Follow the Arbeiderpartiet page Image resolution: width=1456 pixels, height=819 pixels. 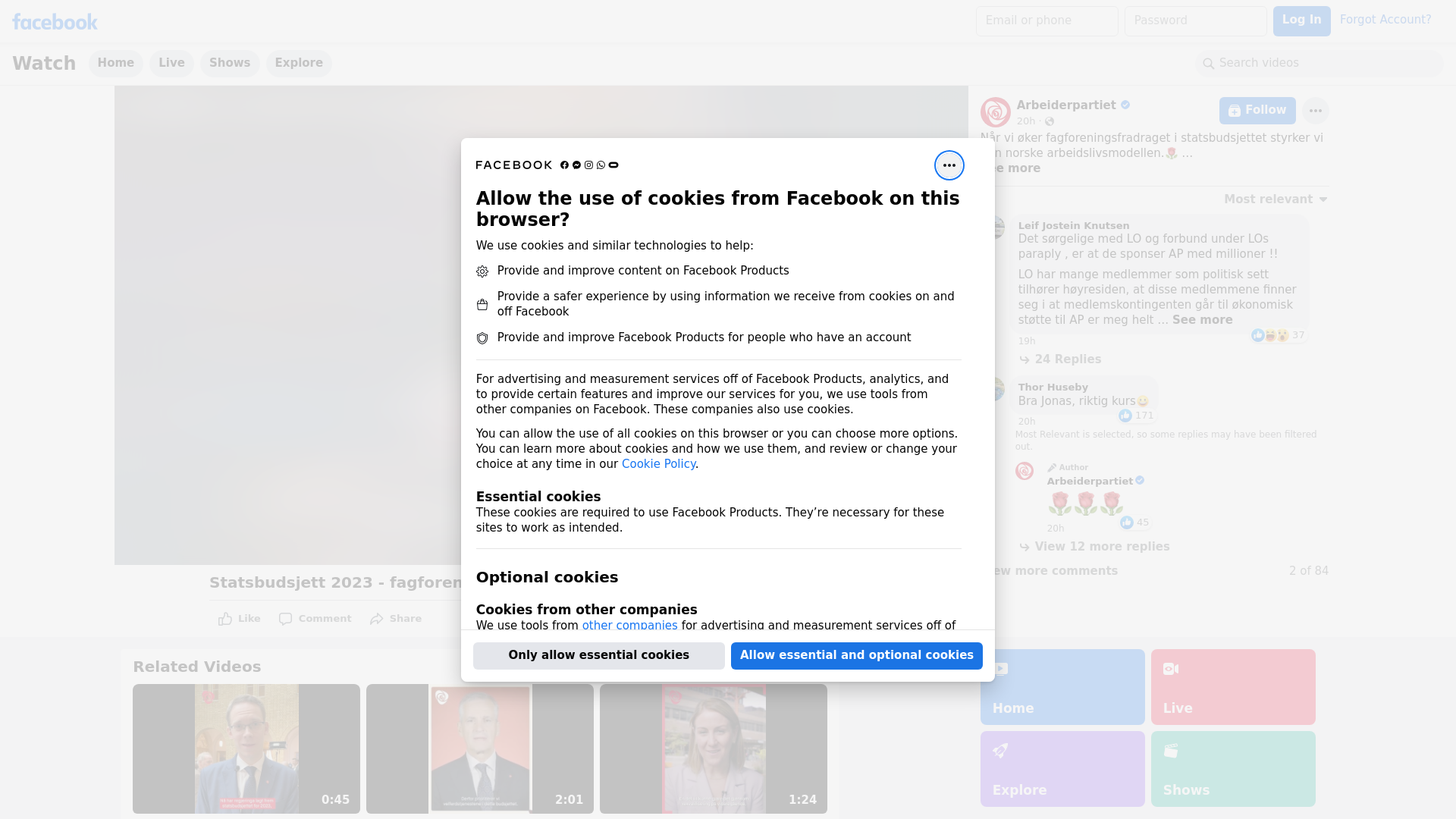(x=1257, y=111)
